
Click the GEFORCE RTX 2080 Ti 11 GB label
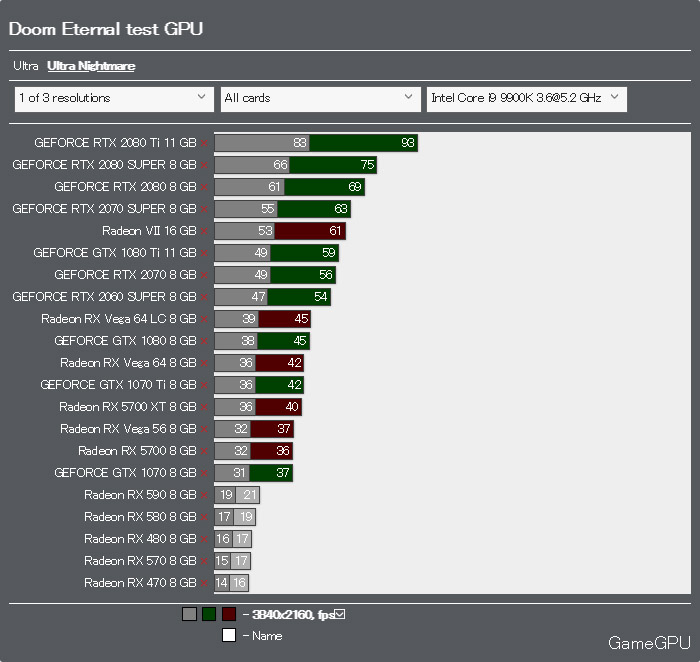click(115, 143)
